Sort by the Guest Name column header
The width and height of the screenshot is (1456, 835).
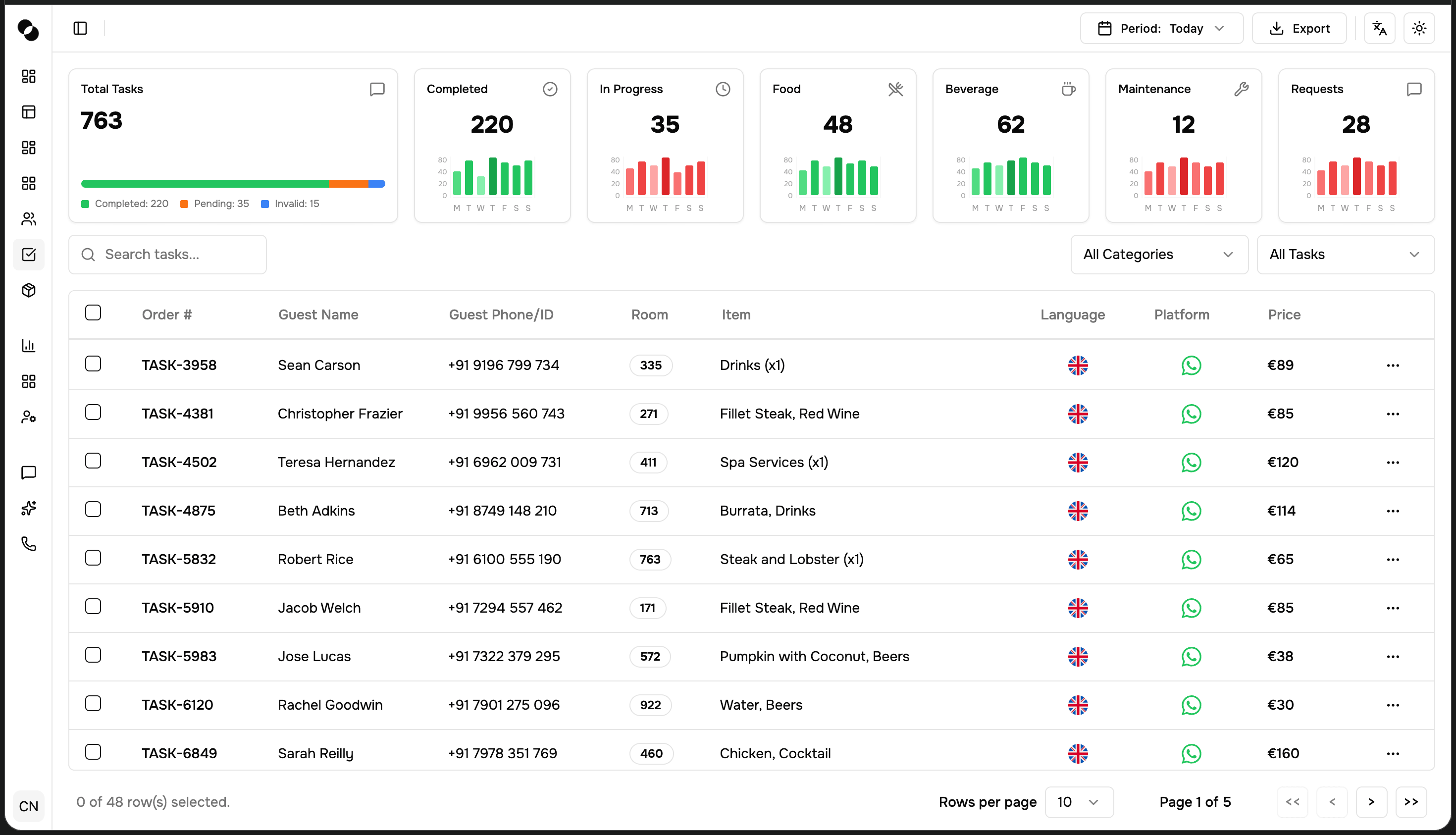pos(318,314)
